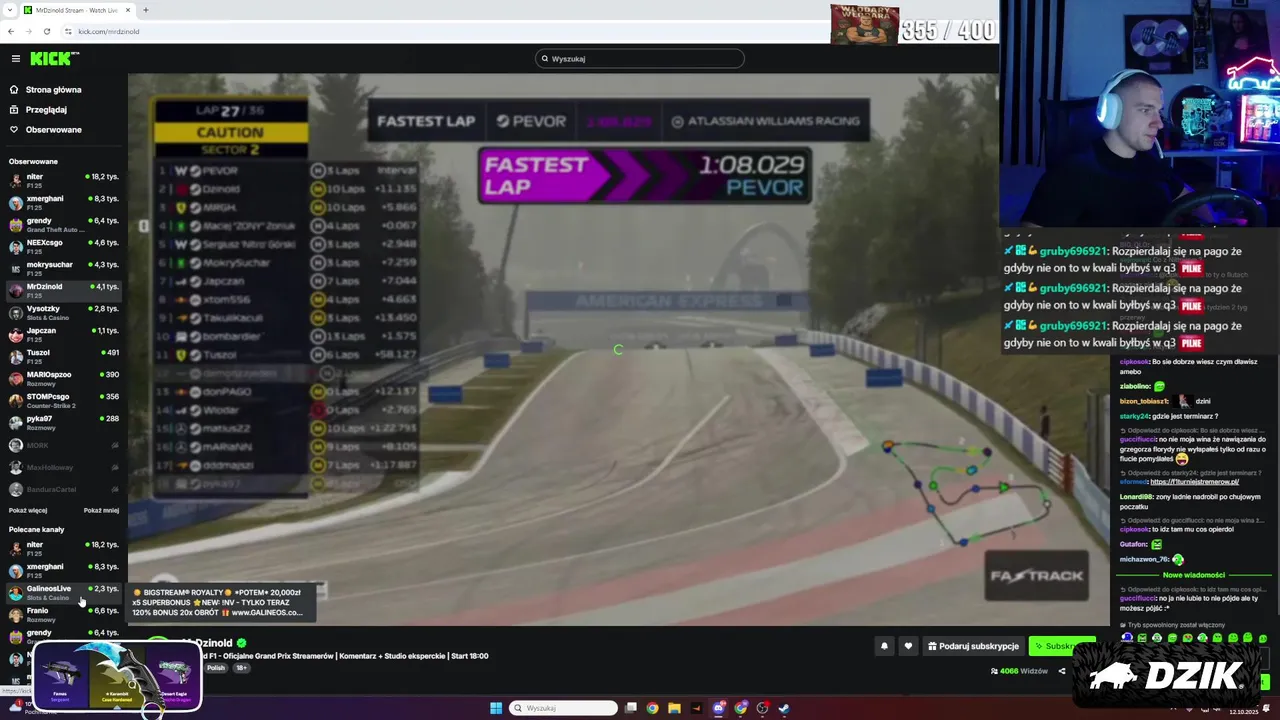1280x720 pixels.
Task: Go to Strona główna
Action: (53, 90)
